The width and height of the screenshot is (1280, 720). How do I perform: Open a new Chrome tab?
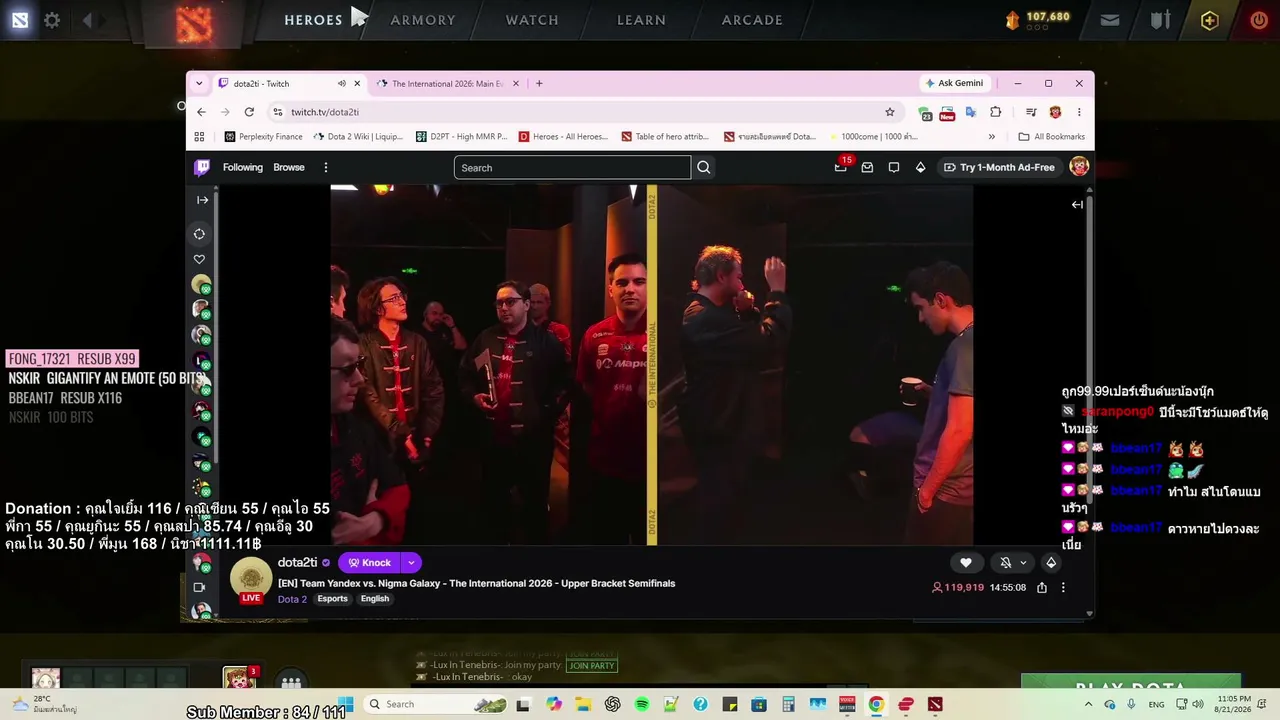539,83
